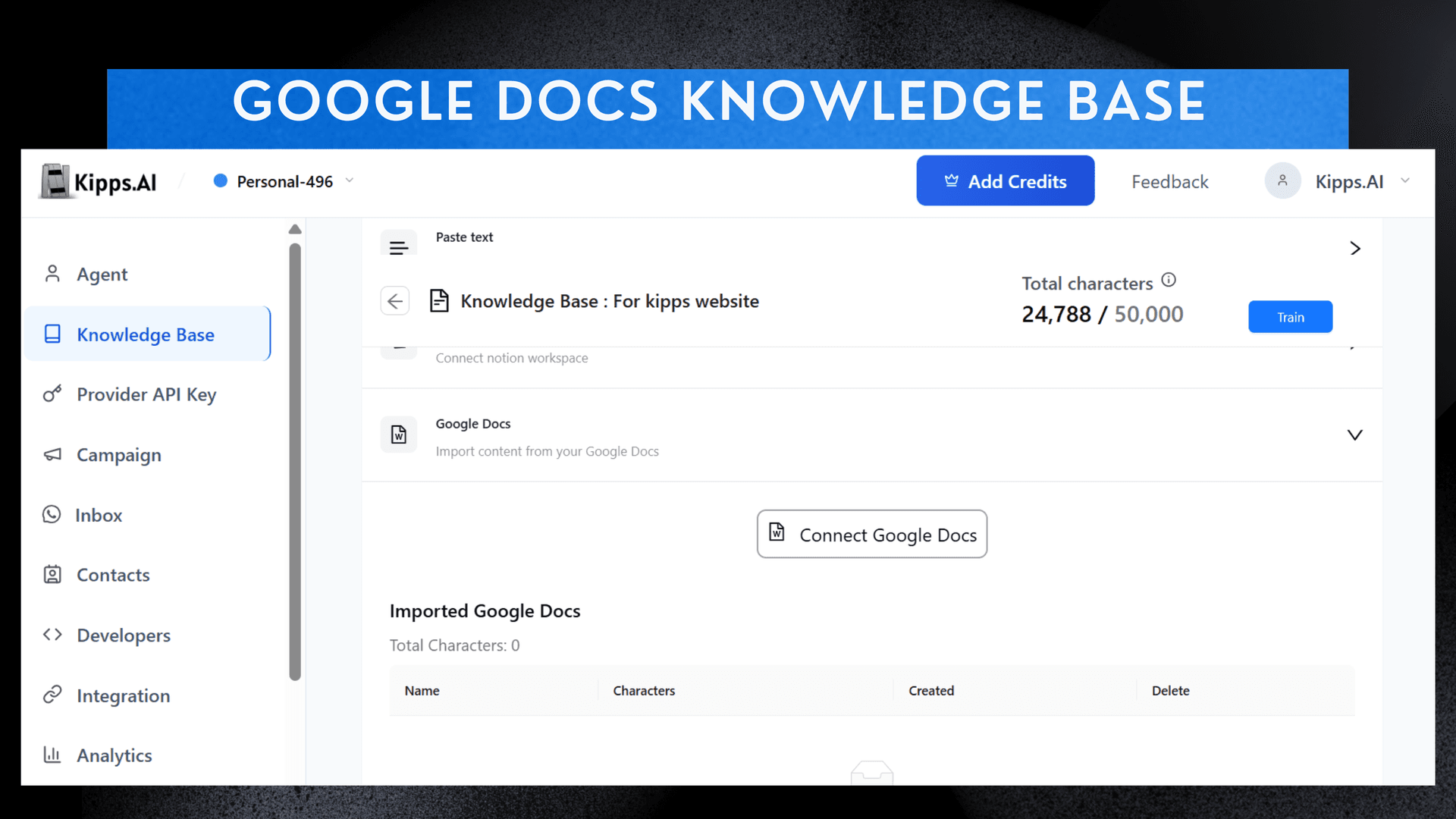Open Developers using the code brackets icon
Image resolution: width=1456 pixels, height=819 pixels.
click(x=52, y=635)
